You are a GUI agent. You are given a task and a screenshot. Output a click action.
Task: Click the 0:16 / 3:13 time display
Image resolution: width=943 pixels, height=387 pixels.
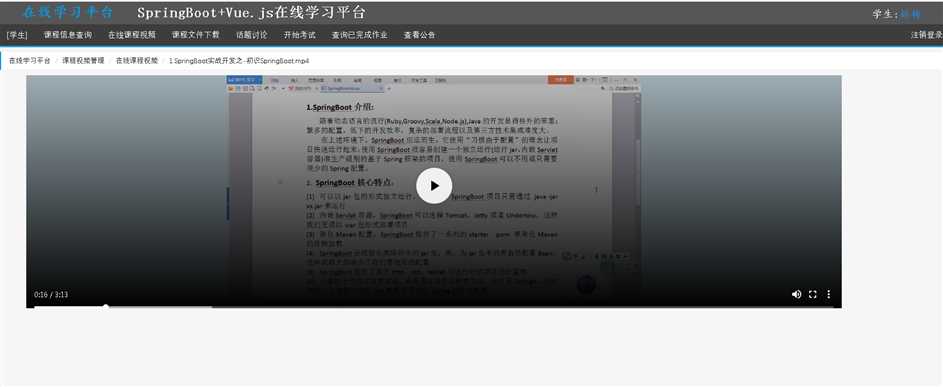pos(51,294)
